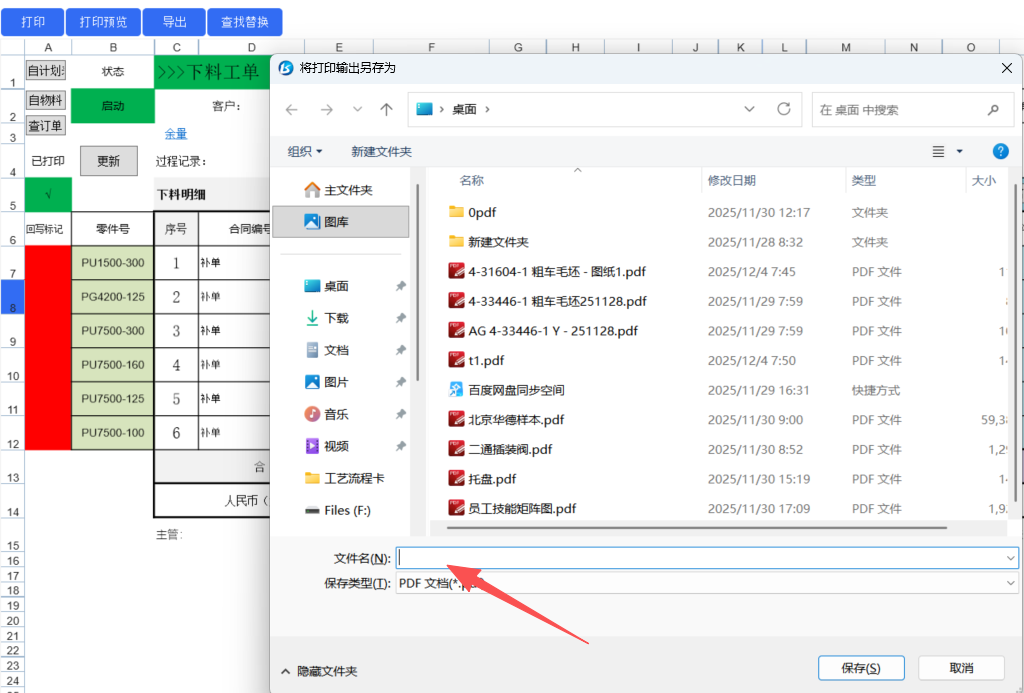Open the help question mark icon
Screen dimensions: 1024x693
(1000, 151)
